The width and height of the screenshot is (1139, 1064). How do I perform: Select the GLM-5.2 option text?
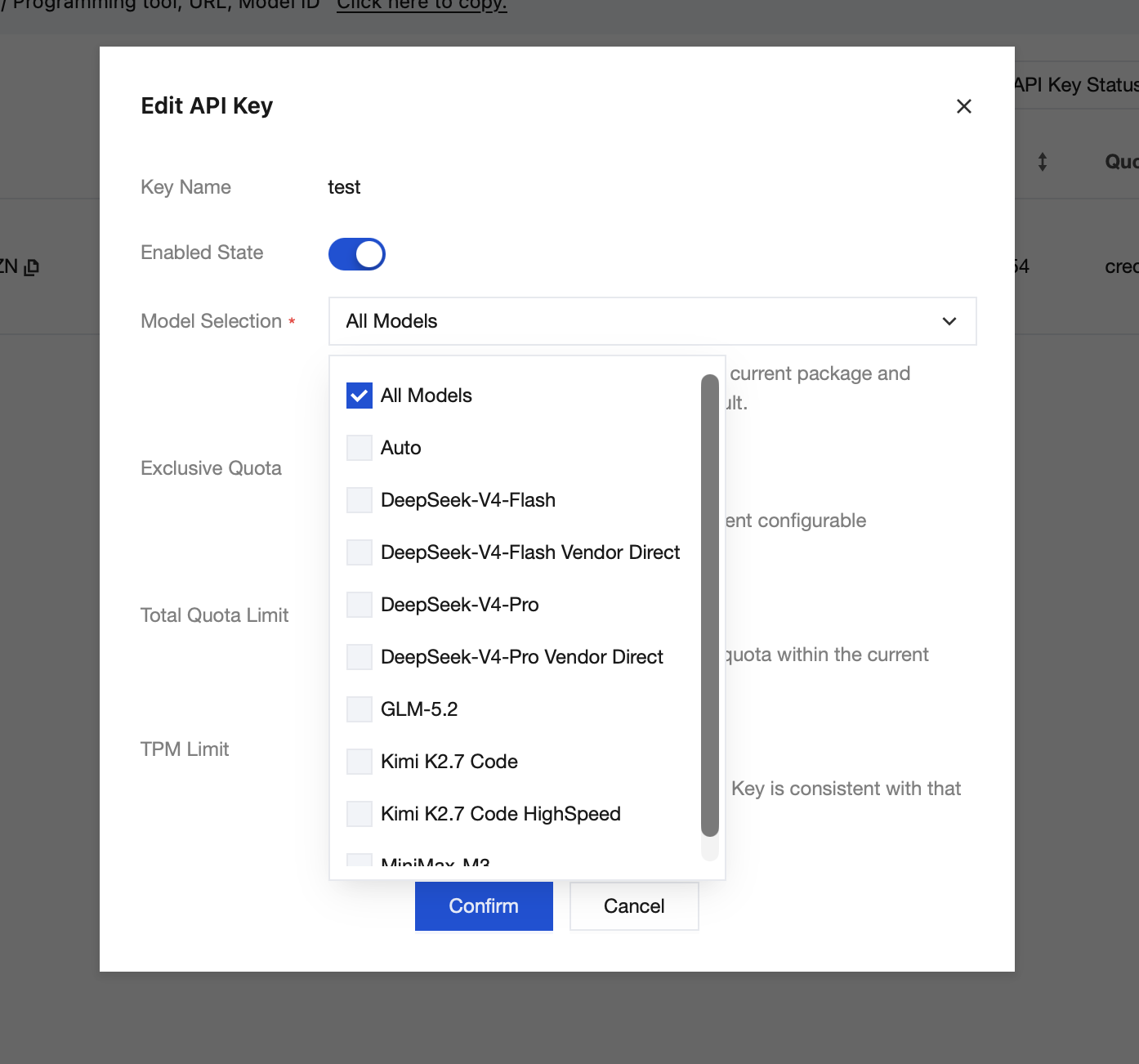click(x=419, y=709)
